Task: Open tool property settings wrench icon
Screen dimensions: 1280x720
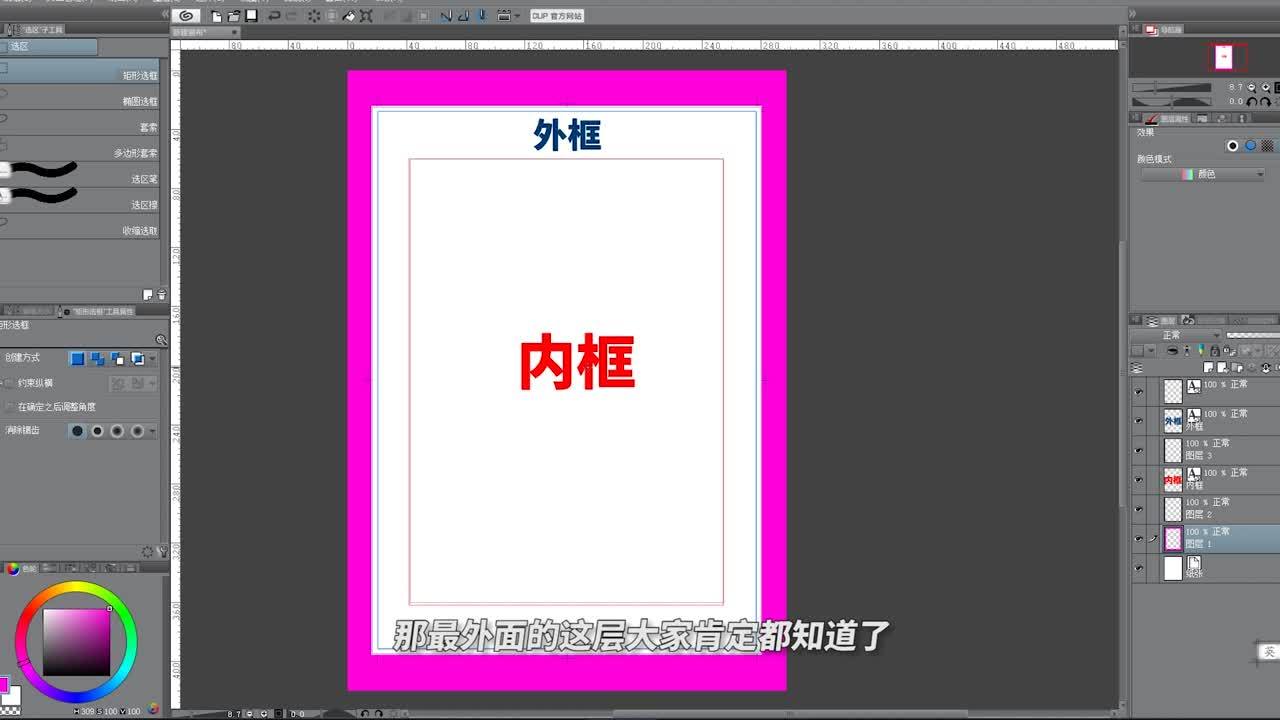Action: 161,551
